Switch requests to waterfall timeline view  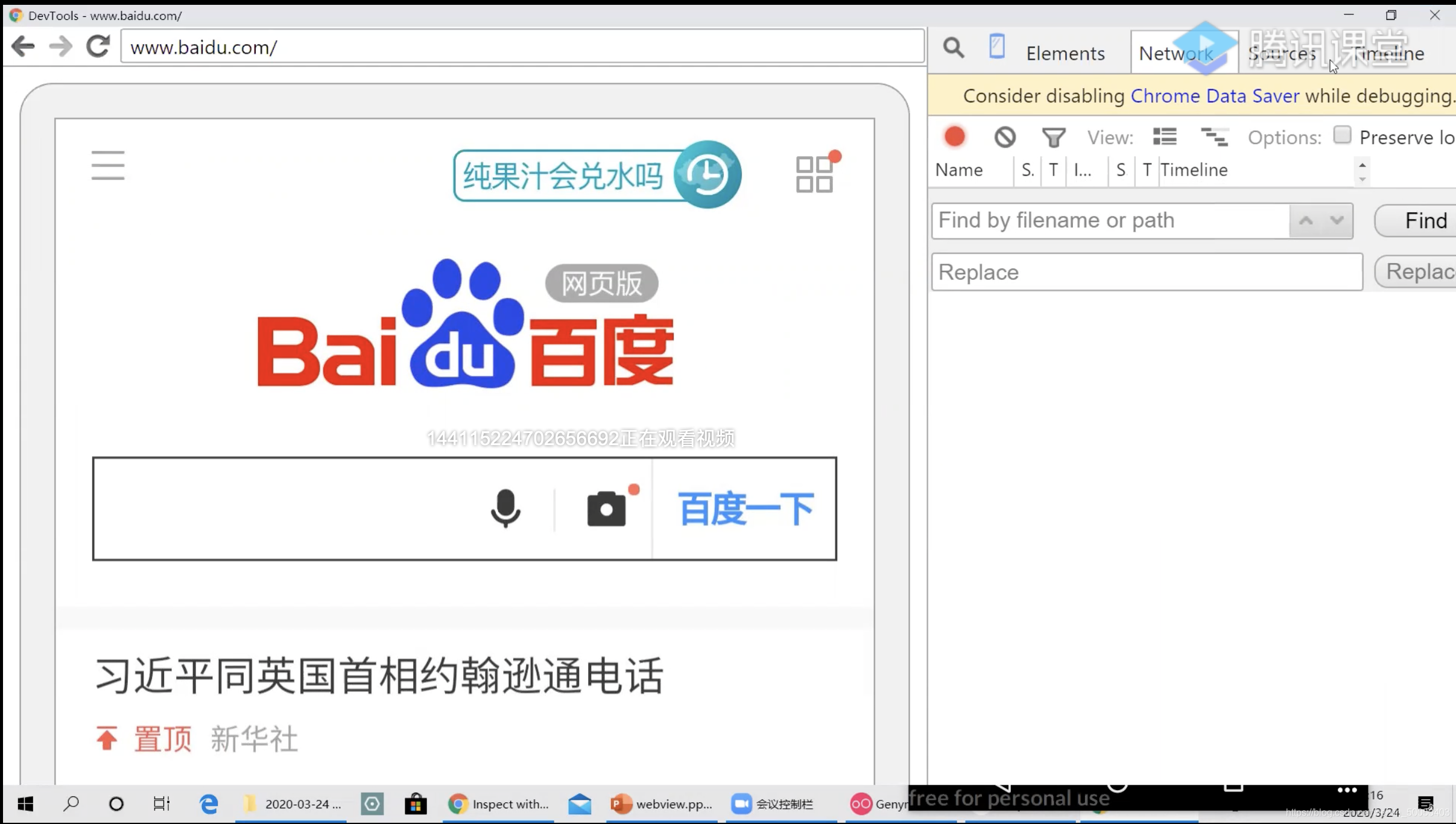(1214, 136)
